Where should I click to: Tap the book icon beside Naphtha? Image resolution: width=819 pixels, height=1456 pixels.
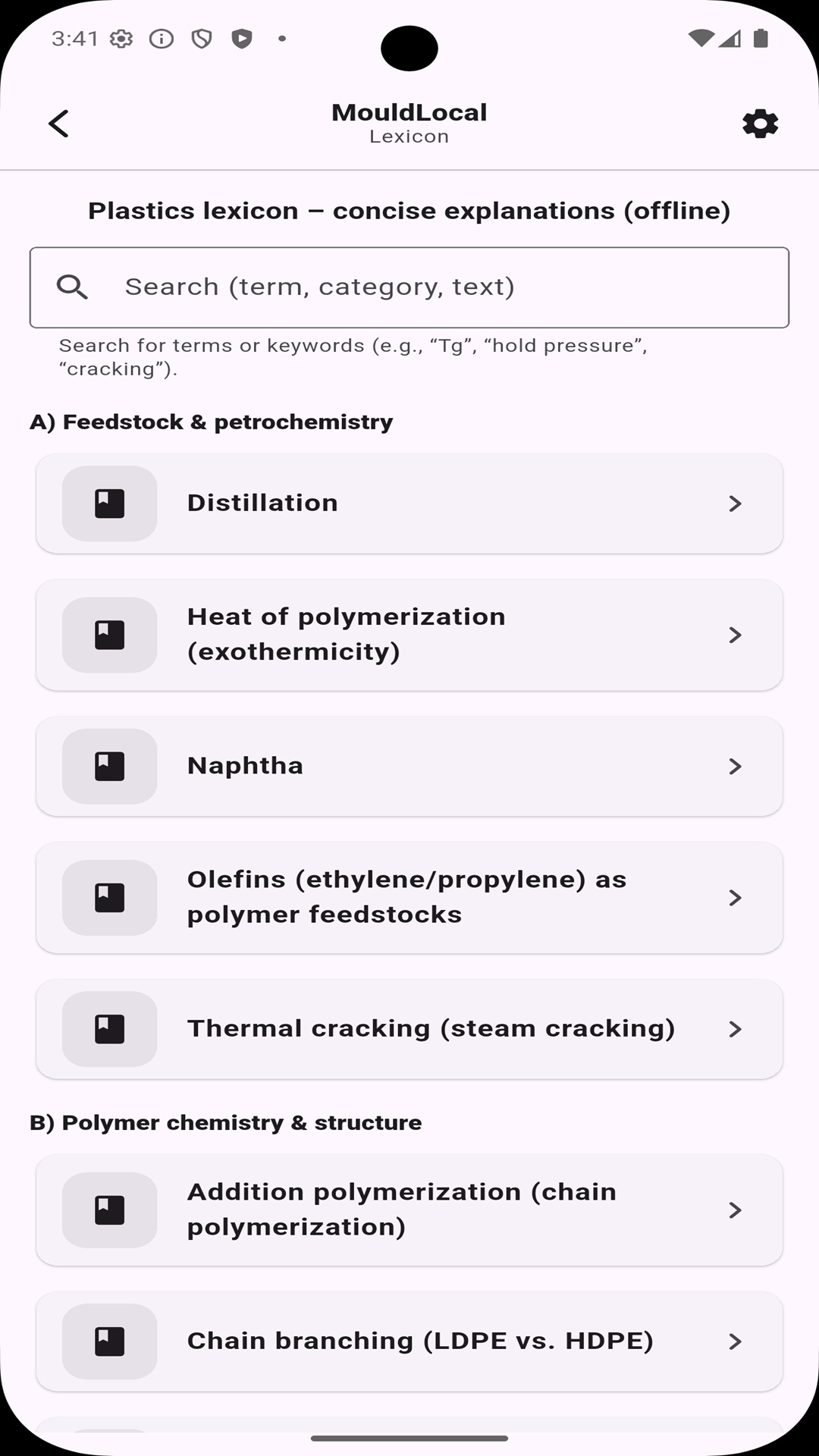coord(109,766)
